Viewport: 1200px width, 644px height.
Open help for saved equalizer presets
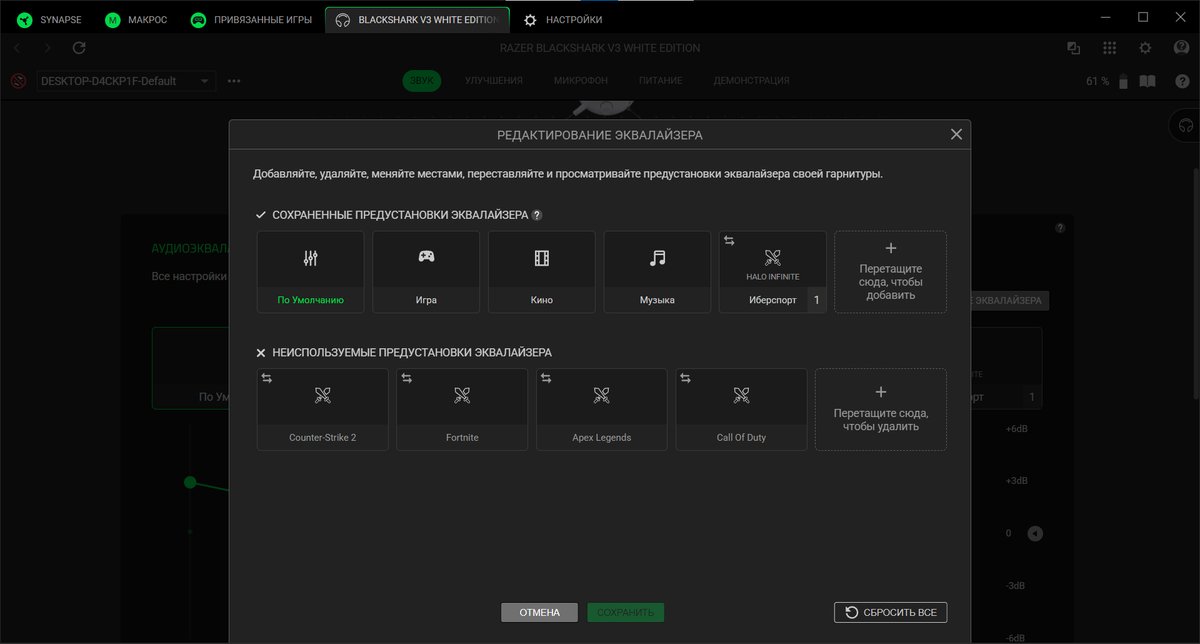[x=537, y=215]
